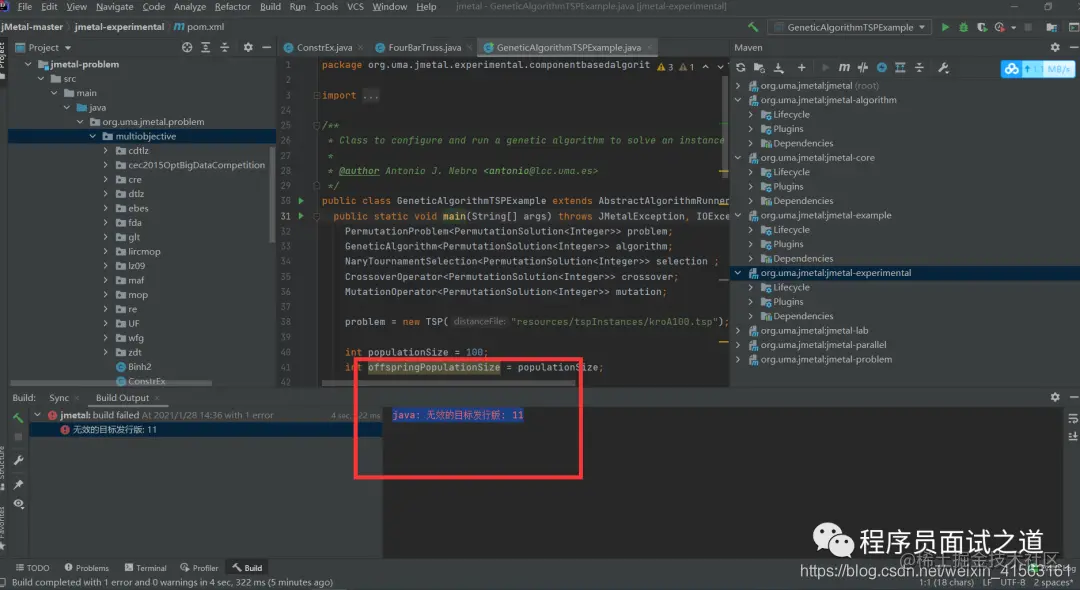1080x590 pixels.
Task: Collapse All icon in Project panel header
Action: pos(225,48)
